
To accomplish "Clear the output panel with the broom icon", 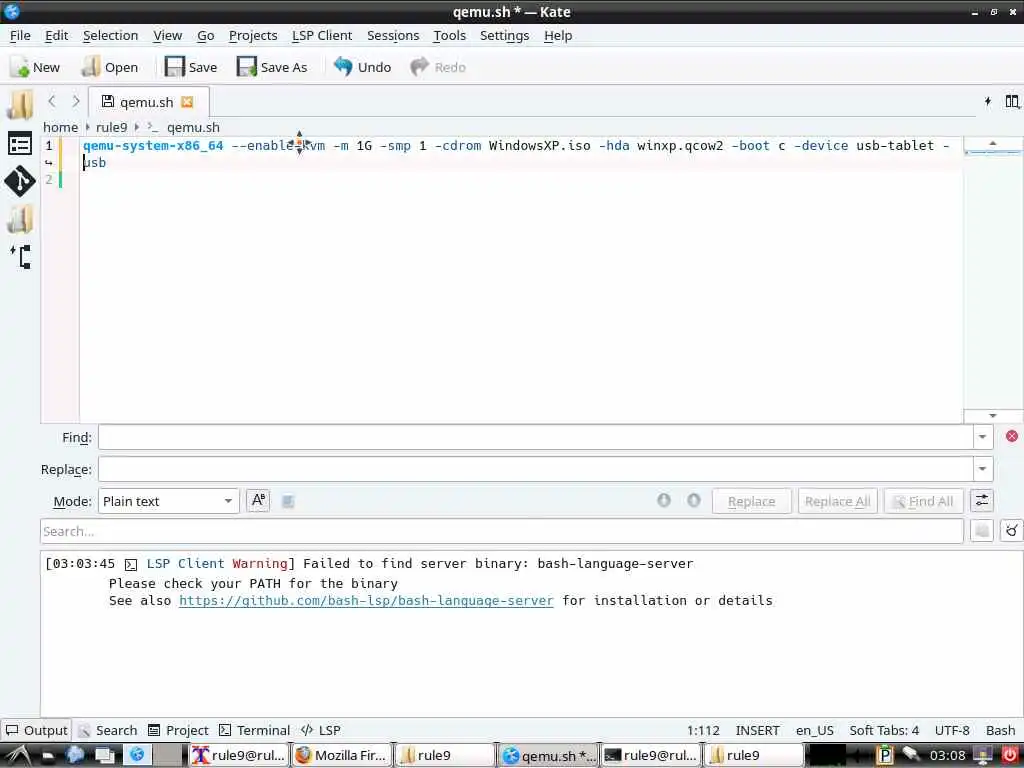I will click(x=1012, y=531).
